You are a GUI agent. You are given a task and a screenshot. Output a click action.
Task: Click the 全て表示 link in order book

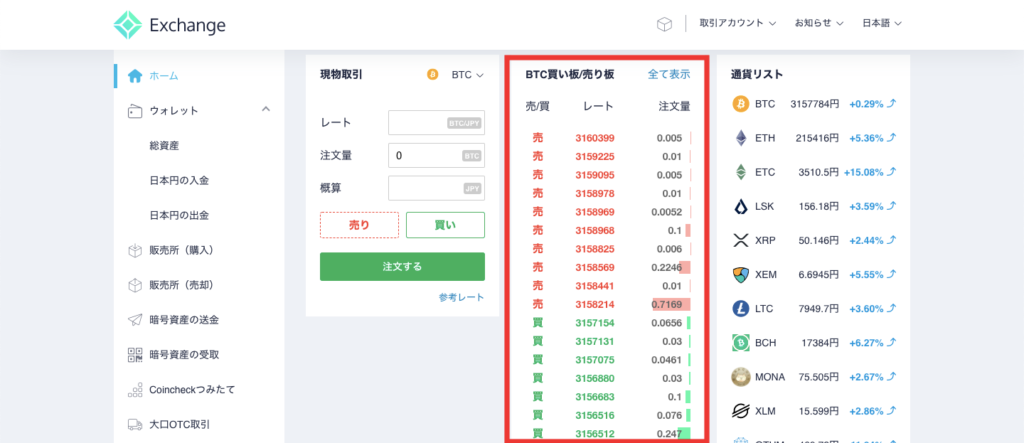click(668, 74)
